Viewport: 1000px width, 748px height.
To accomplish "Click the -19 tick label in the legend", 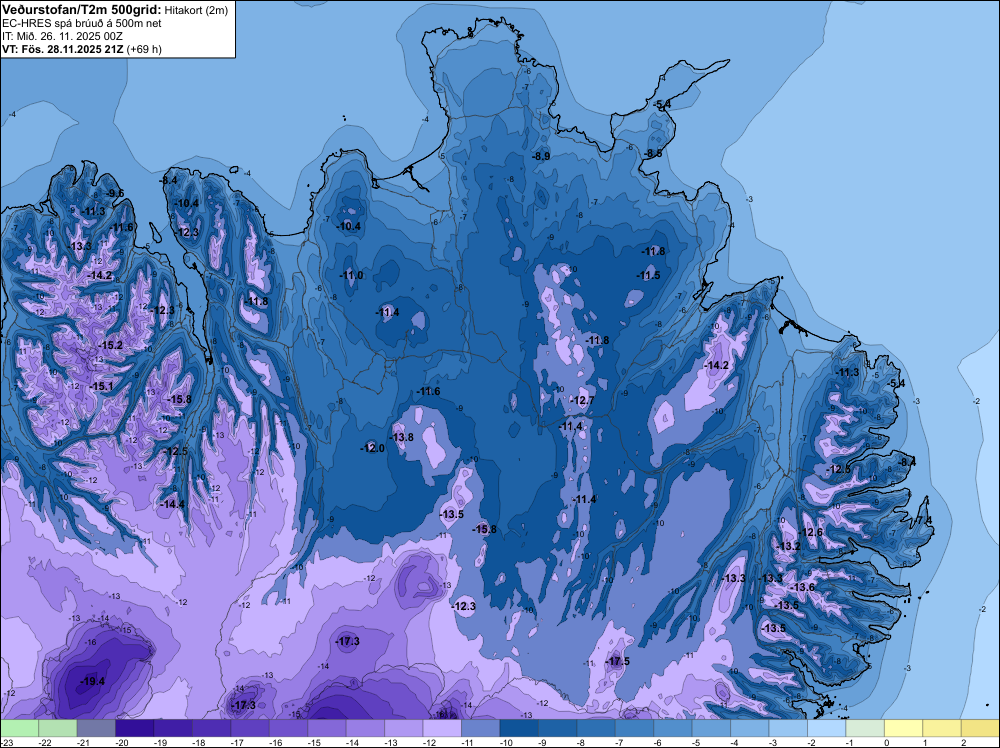I will coord(160,742).
